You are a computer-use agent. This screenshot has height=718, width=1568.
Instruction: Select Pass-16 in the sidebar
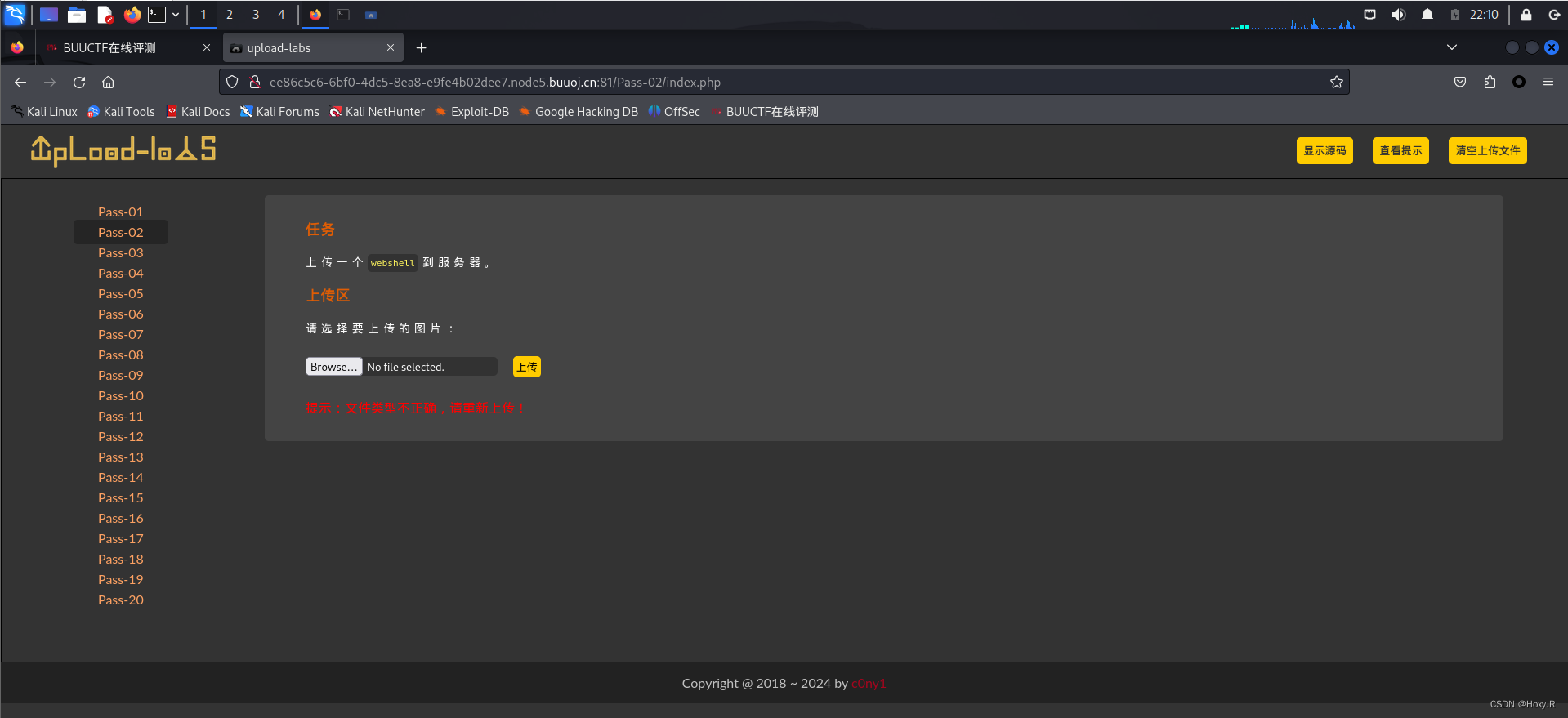click(121, 518)
